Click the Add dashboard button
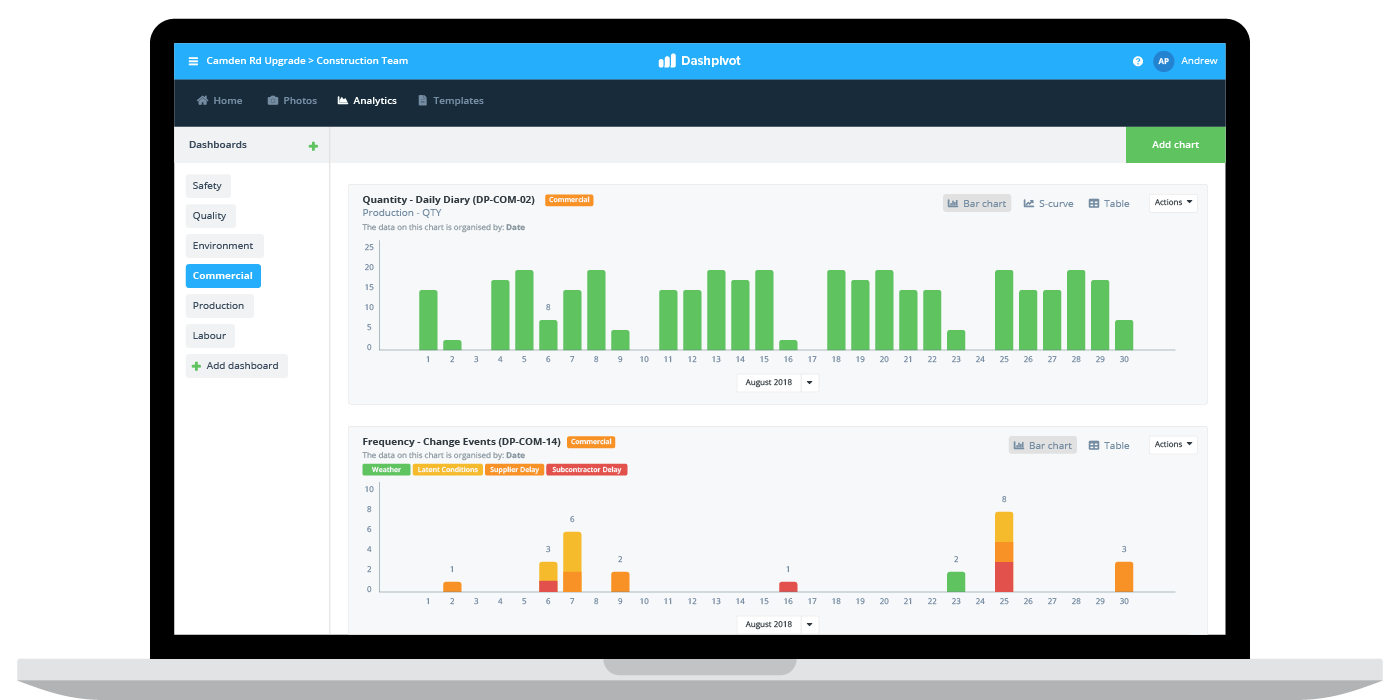1400x700 pixels. click(x=236, y=366)
